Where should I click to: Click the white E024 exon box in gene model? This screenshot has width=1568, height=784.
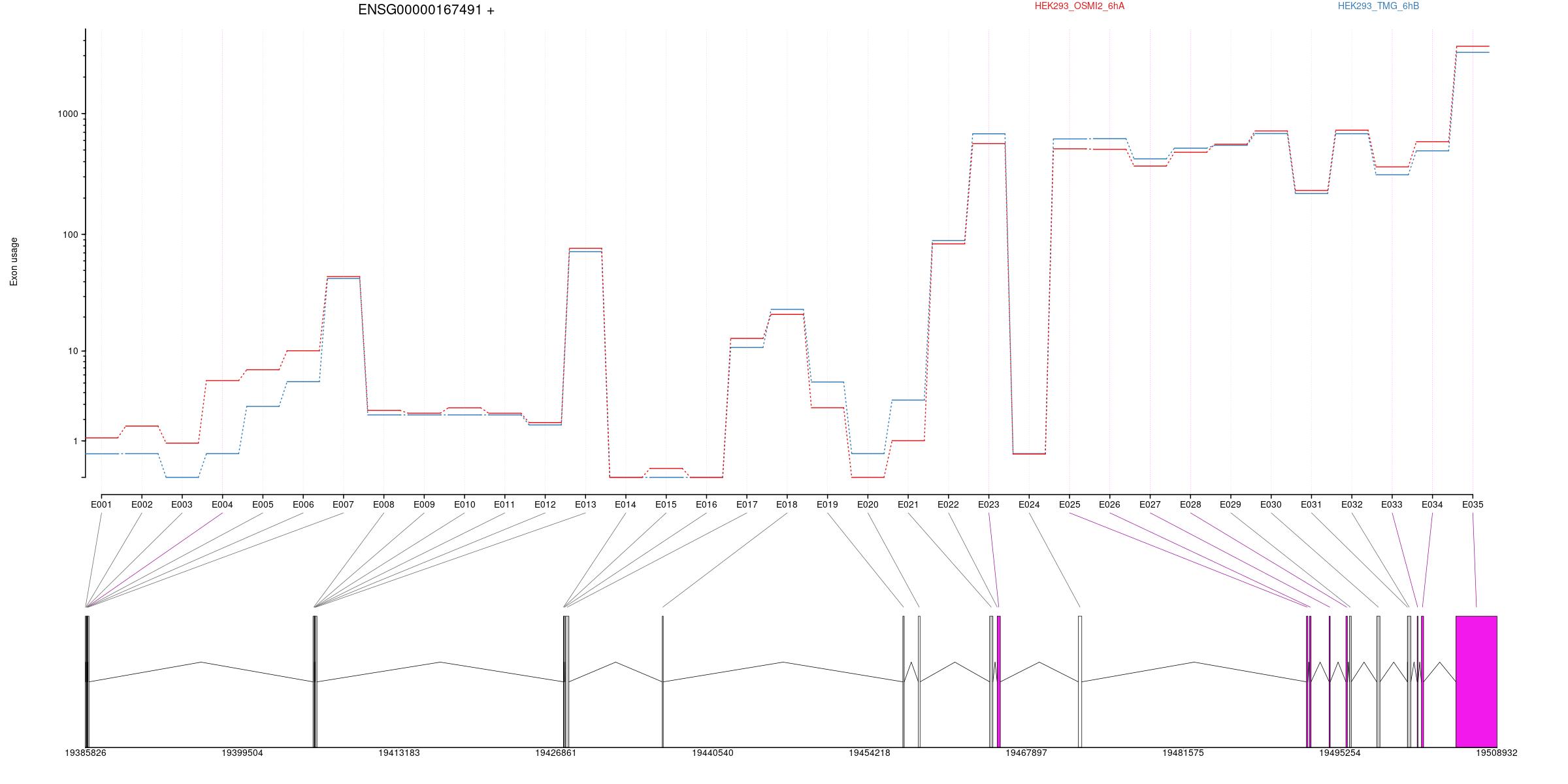[1080, 681]
